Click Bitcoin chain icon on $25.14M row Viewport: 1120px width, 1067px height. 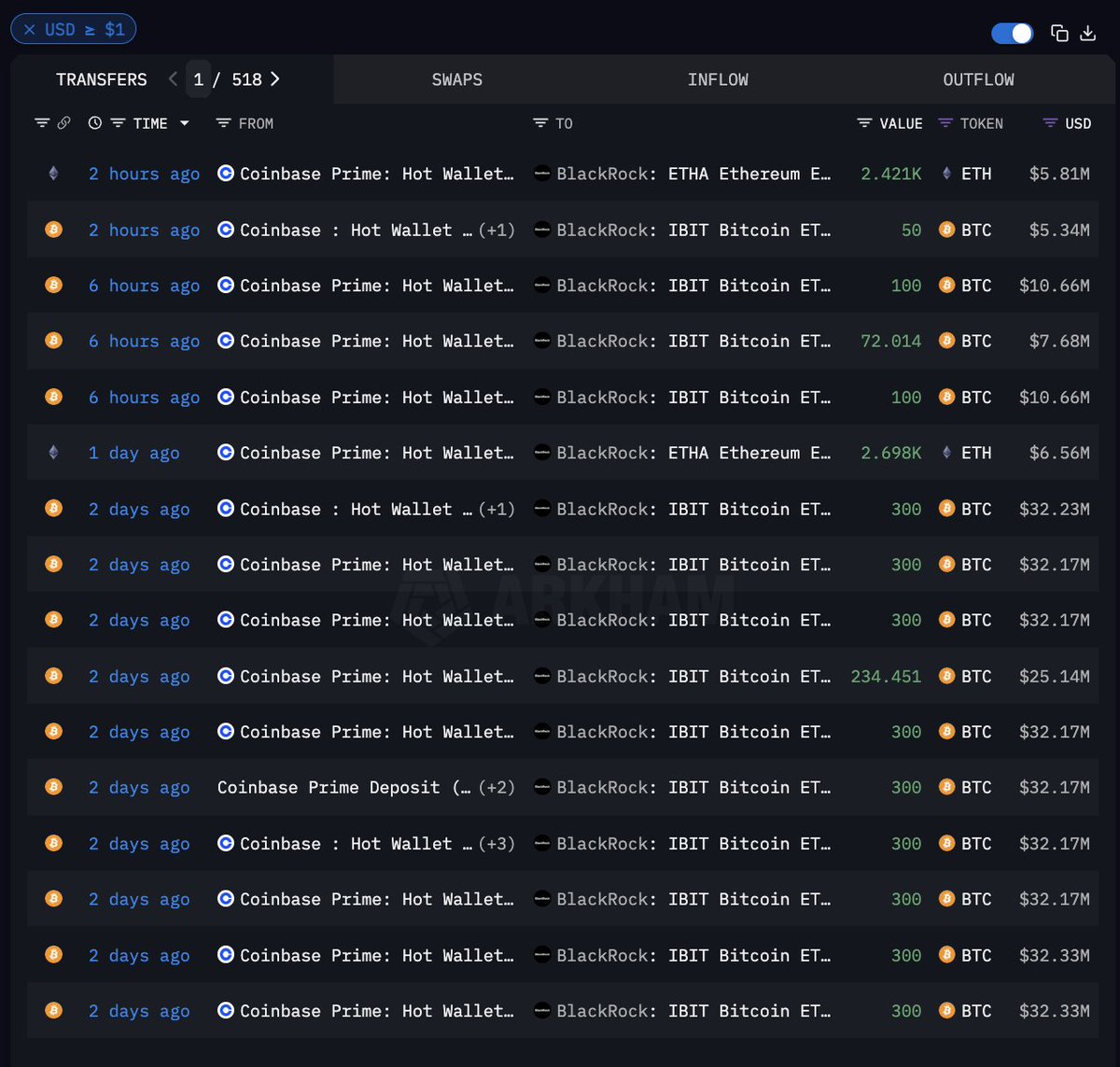[x=53, y=675]
